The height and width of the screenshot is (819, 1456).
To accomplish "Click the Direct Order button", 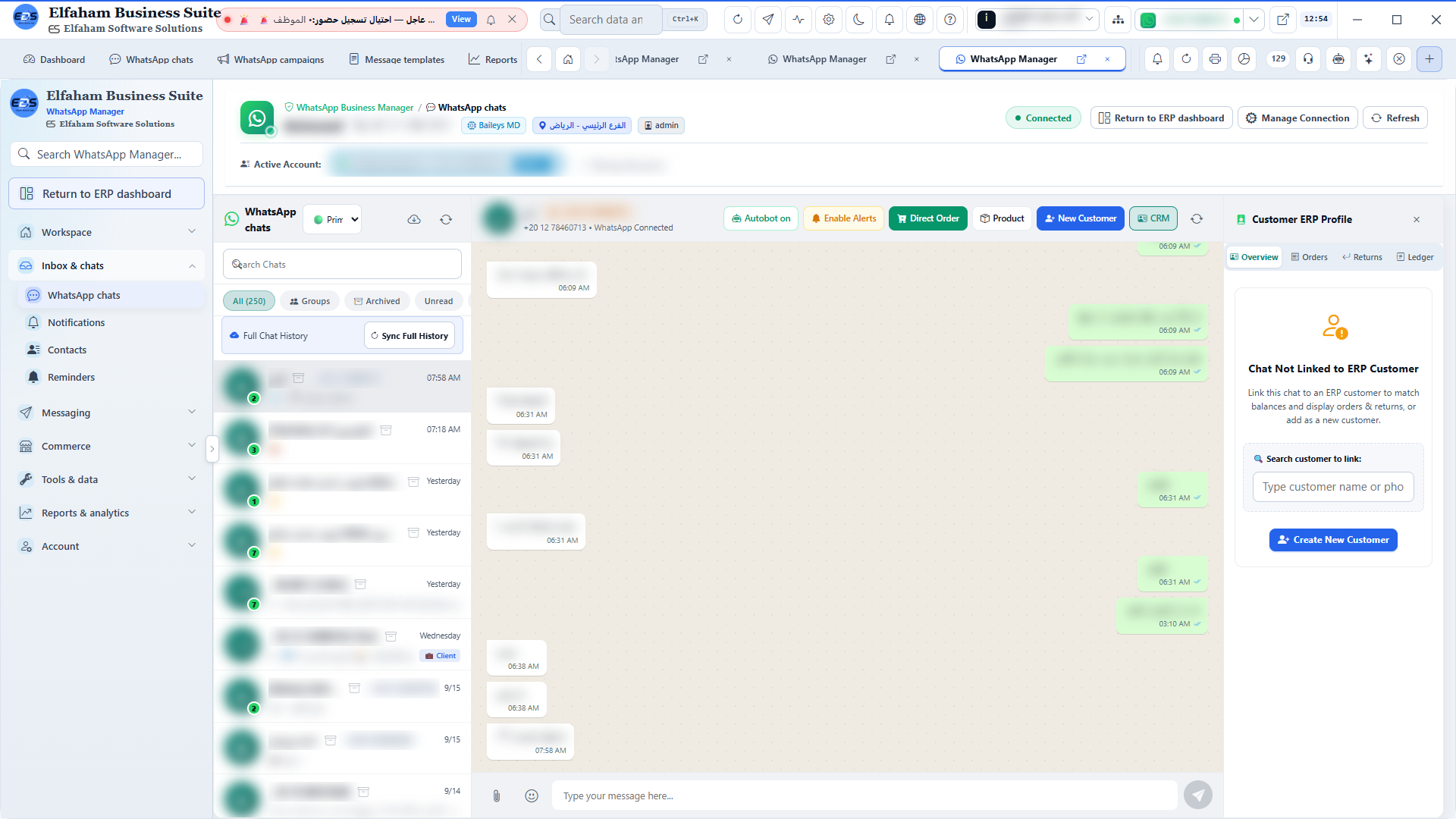I will (928, 218).
